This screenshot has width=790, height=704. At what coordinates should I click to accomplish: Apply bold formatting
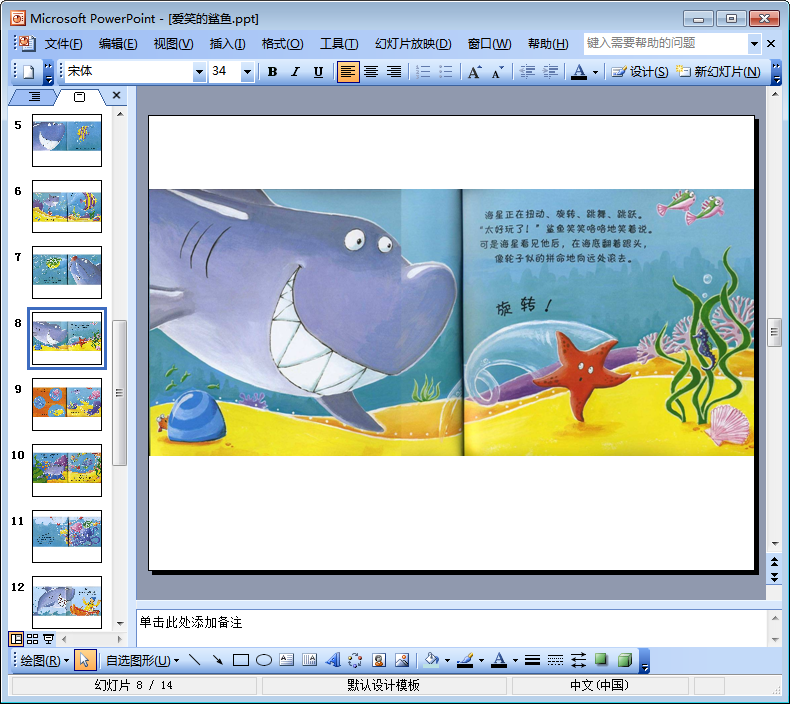[x=273, y=72]
